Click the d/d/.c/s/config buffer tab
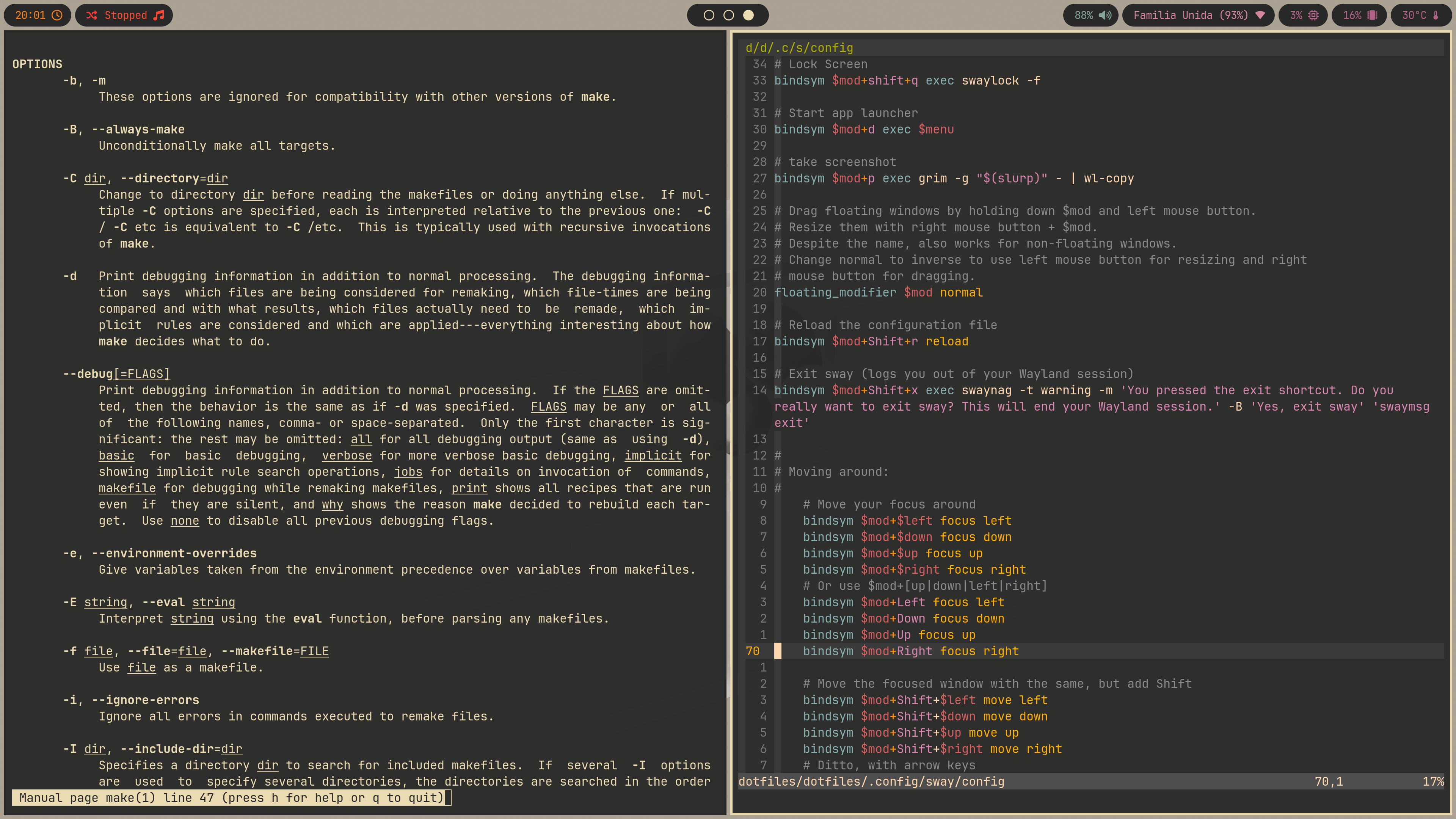1456x819 pixels. (x=799, y=48)
